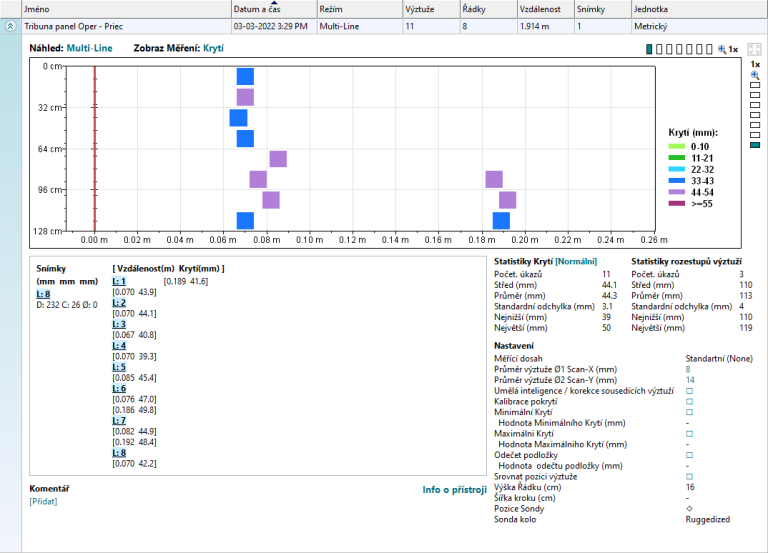Select the filled teal horizontal zoom box
The width and height of the screenshot is (768, 553).
pos(649,49)
